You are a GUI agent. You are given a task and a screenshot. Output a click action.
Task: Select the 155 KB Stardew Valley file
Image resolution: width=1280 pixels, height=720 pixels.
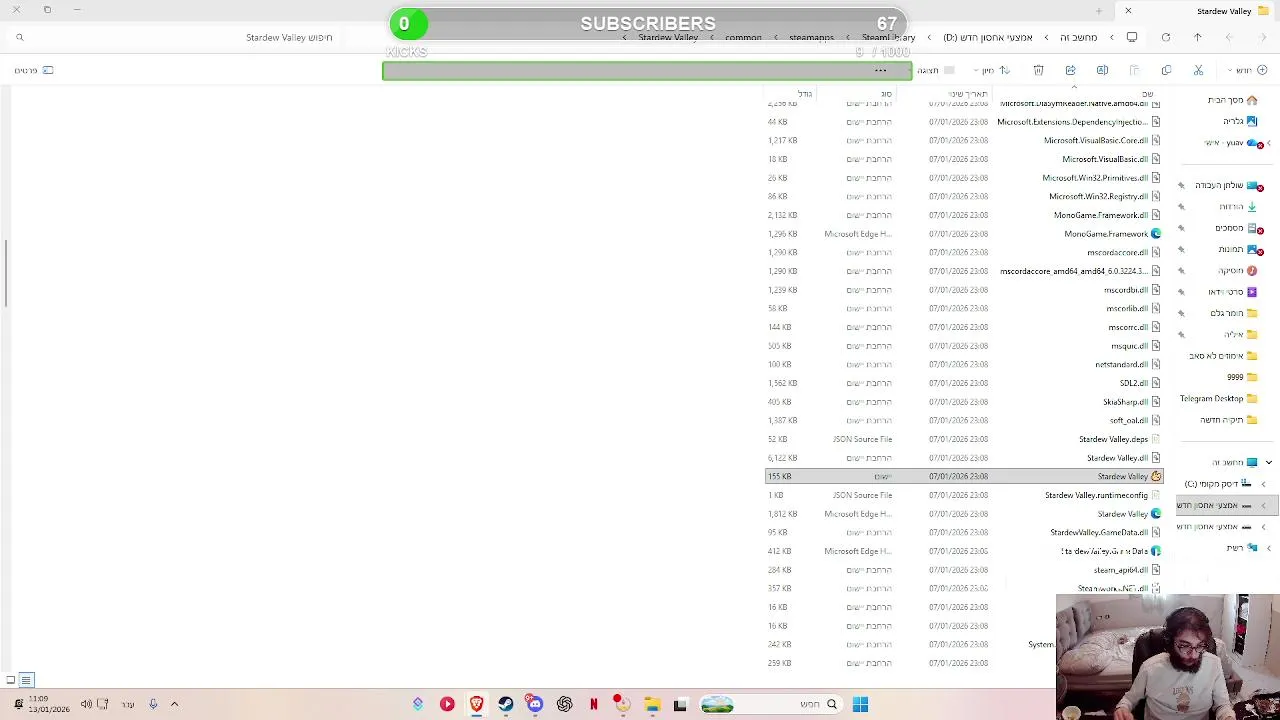pos(964,477)
